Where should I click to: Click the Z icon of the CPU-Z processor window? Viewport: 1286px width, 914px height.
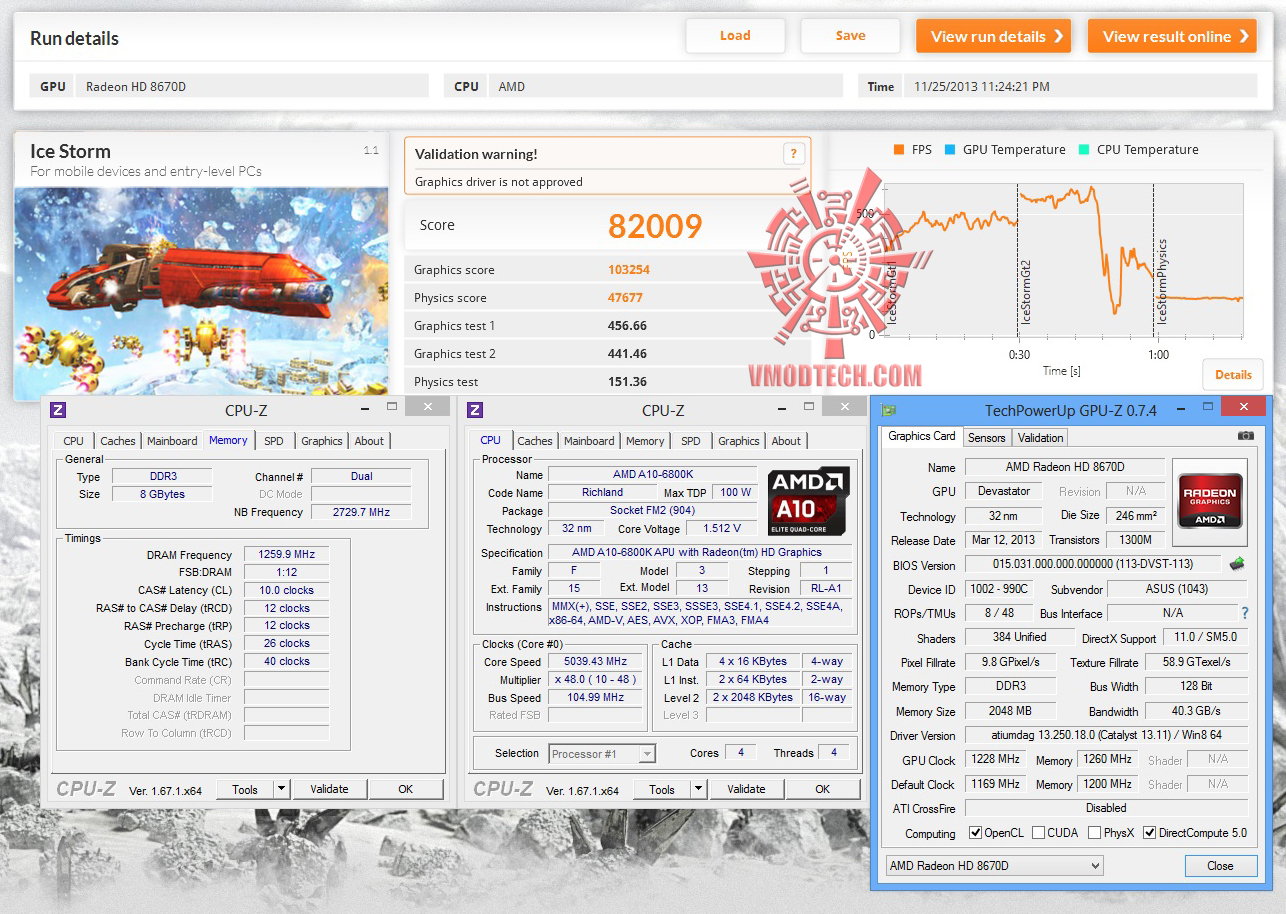pyautogui.click(x=475, y=410)
